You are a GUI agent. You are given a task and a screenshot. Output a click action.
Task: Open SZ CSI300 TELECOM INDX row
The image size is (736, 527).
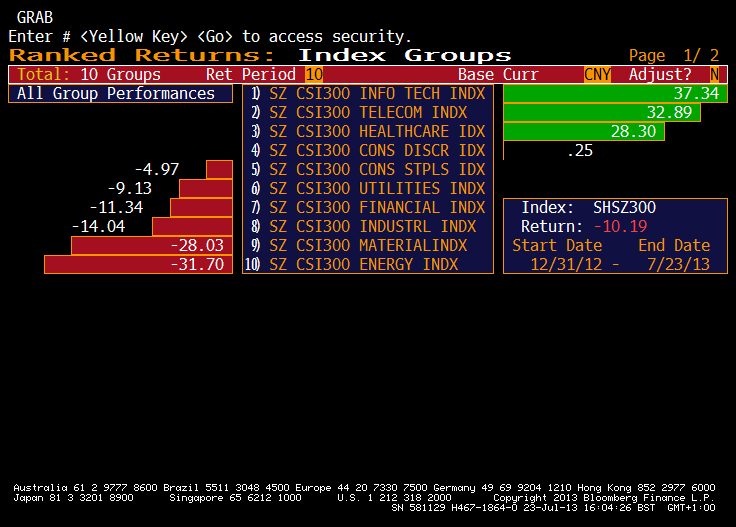(x=368, y=113)
